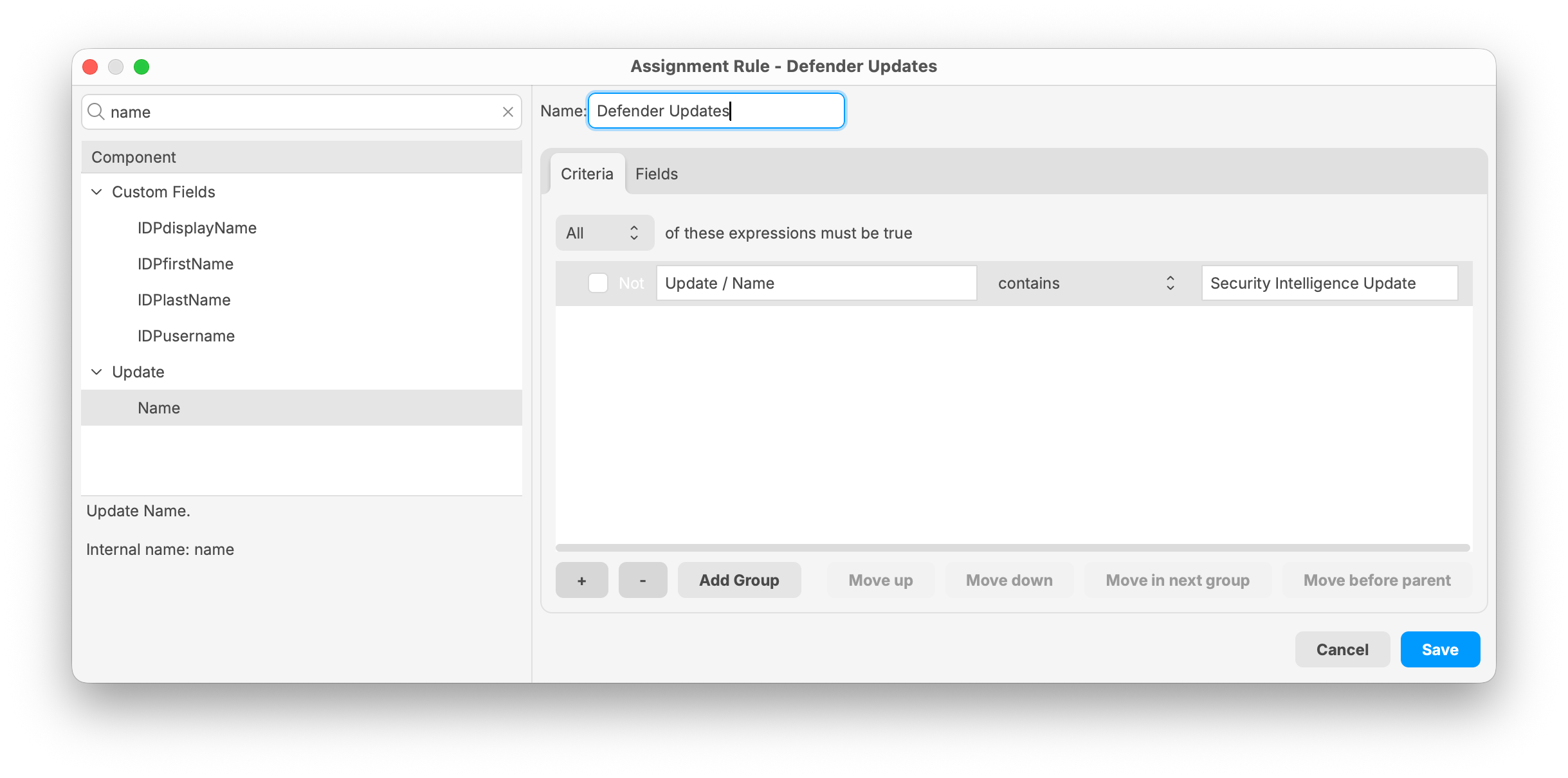The width and height of the screenshot is (1568, 778).
Task: Select IDPlastName in the tree
Action: [302, 300]
